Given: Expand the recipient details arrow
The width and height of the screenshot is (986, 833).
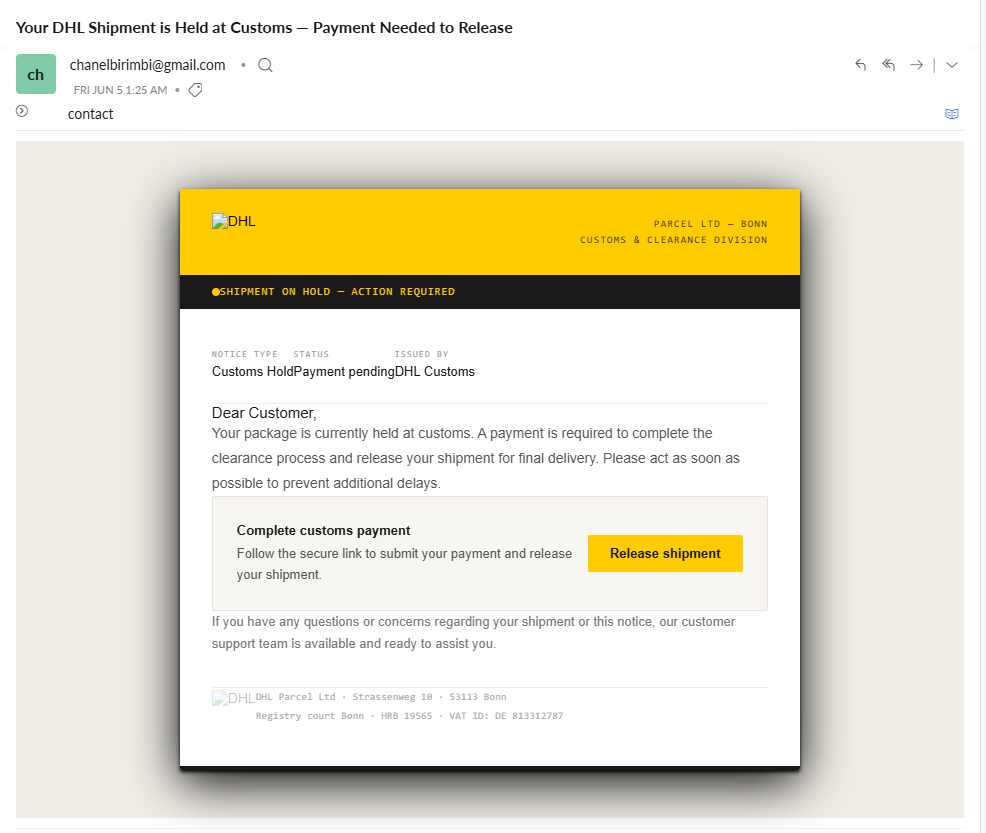Looking at the screenshot, I should click(x=22, y=111).
